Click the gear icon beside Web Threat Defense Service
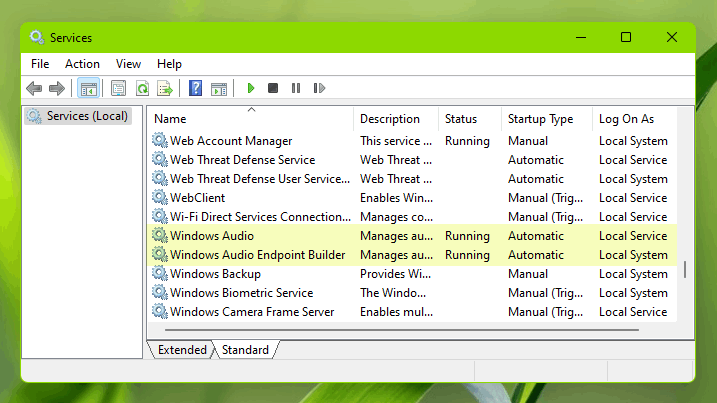 (160, 159)
